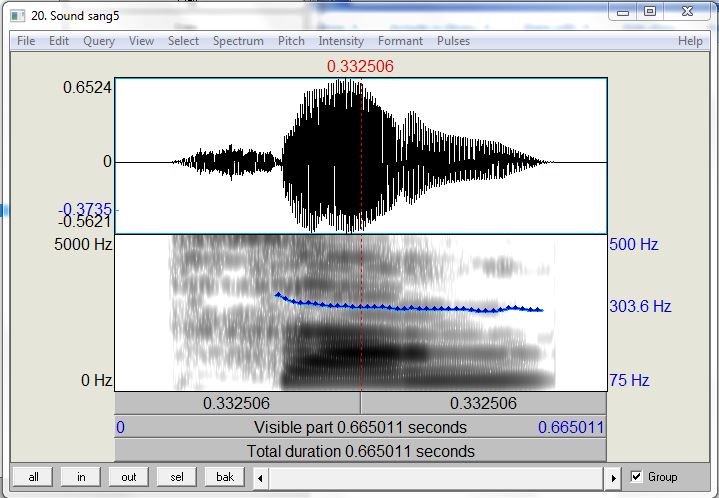Minimize the Sound sang5 window
The height and width of the screenshot is (498, 719).
(623, 12)
